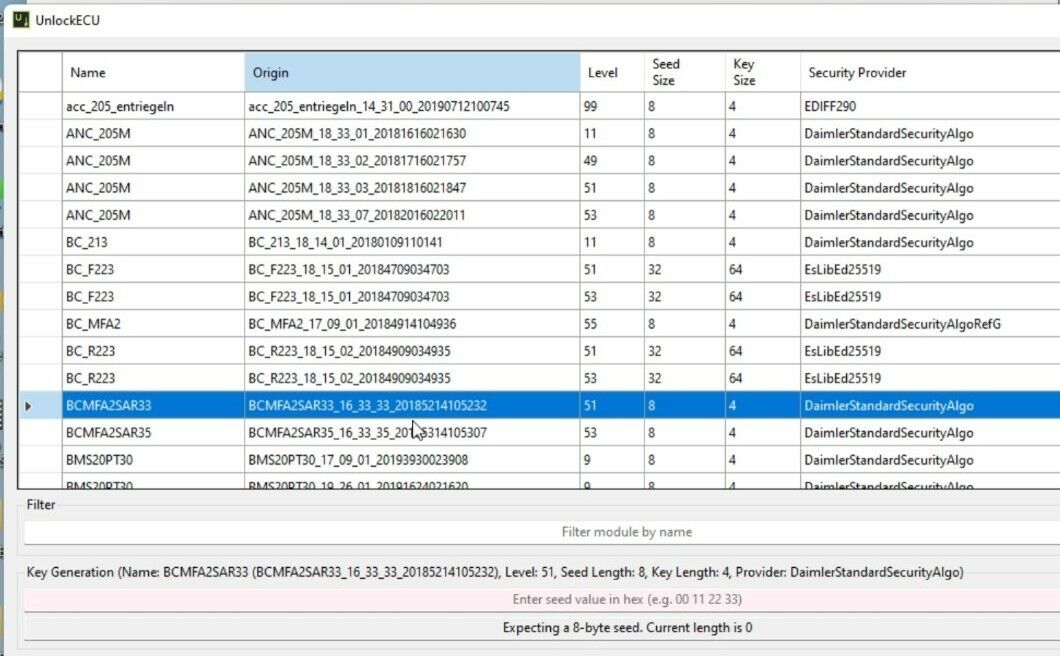Viewport: 1060px width, 656px height.
Task: Click row selector arrow beside BCMFA2SAR33
Action: point(28,406)
